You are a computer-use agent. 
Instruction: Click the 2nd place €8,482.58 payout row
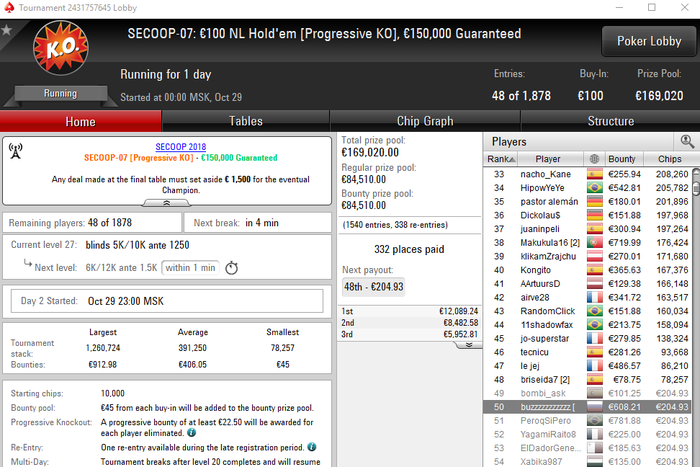click(x=409, y=323)
